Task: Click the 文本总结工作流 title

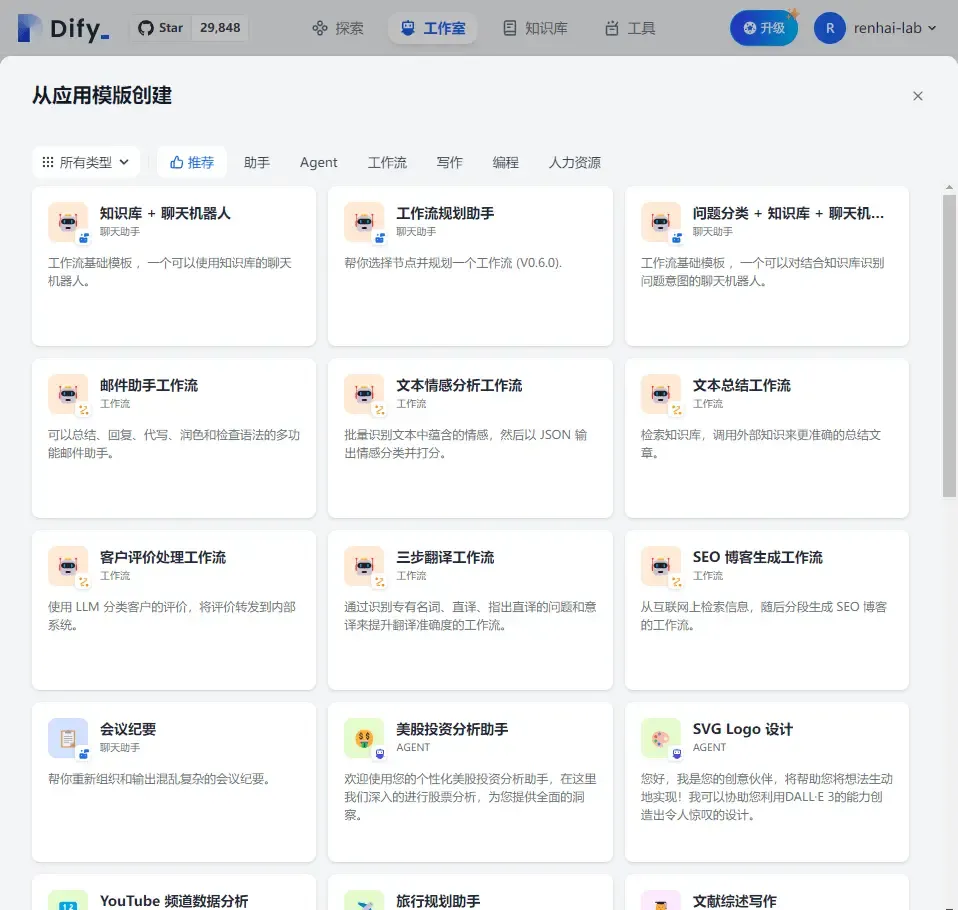Action: [742, 386]
